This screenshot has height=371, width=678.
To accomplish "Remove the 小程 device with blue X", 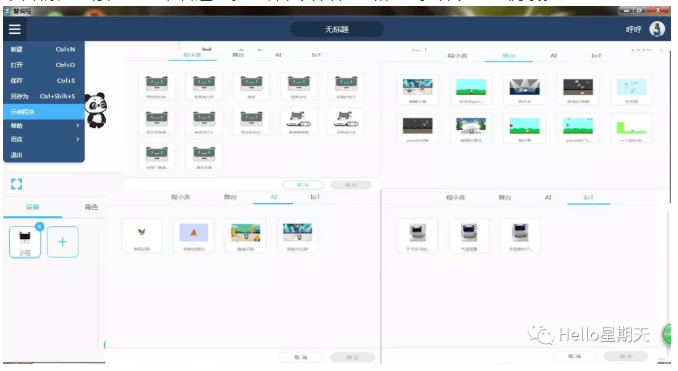I will click(39, 226).
